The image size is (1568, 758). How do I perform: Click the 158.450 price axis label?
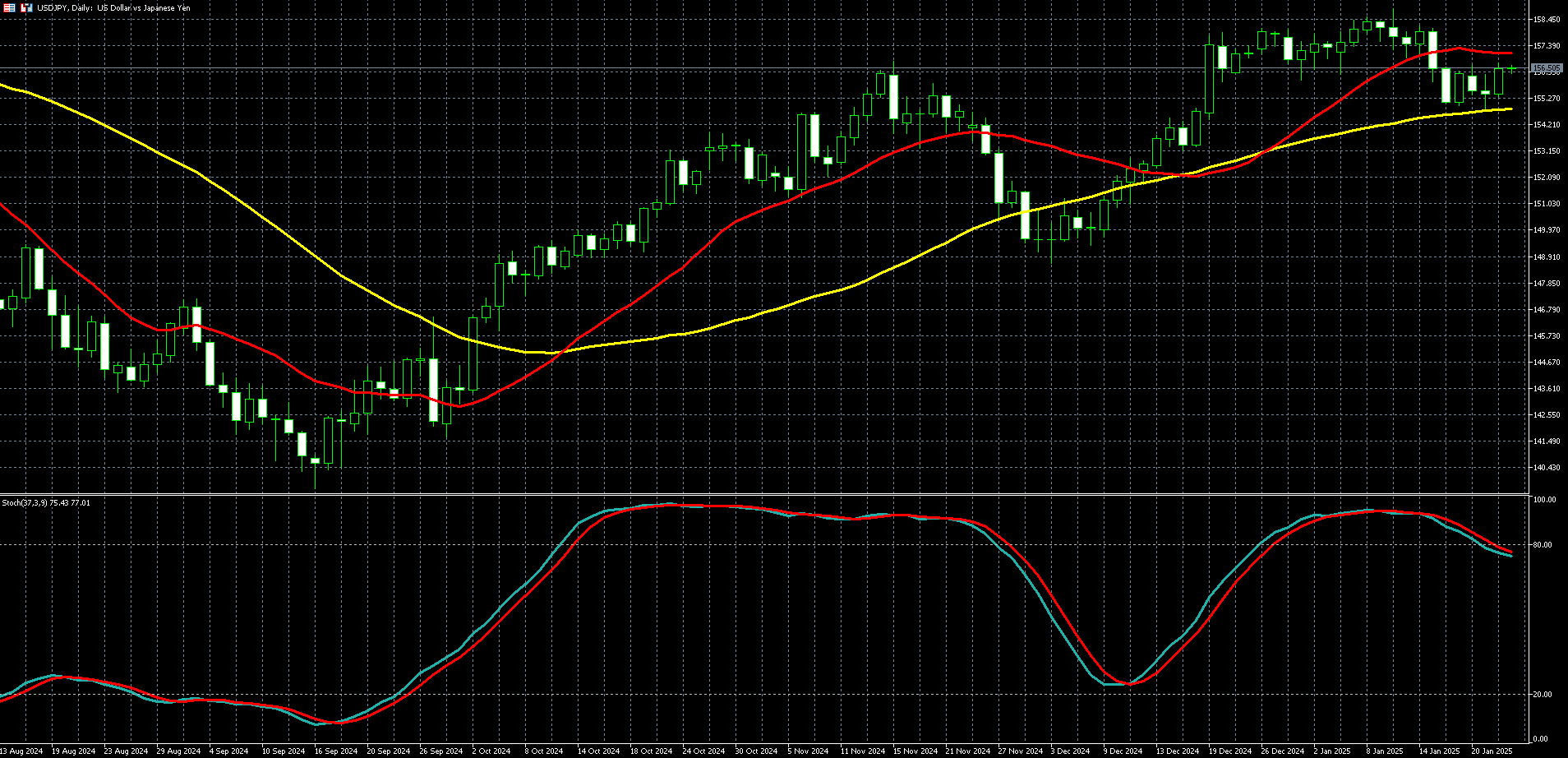(1546, 20)
